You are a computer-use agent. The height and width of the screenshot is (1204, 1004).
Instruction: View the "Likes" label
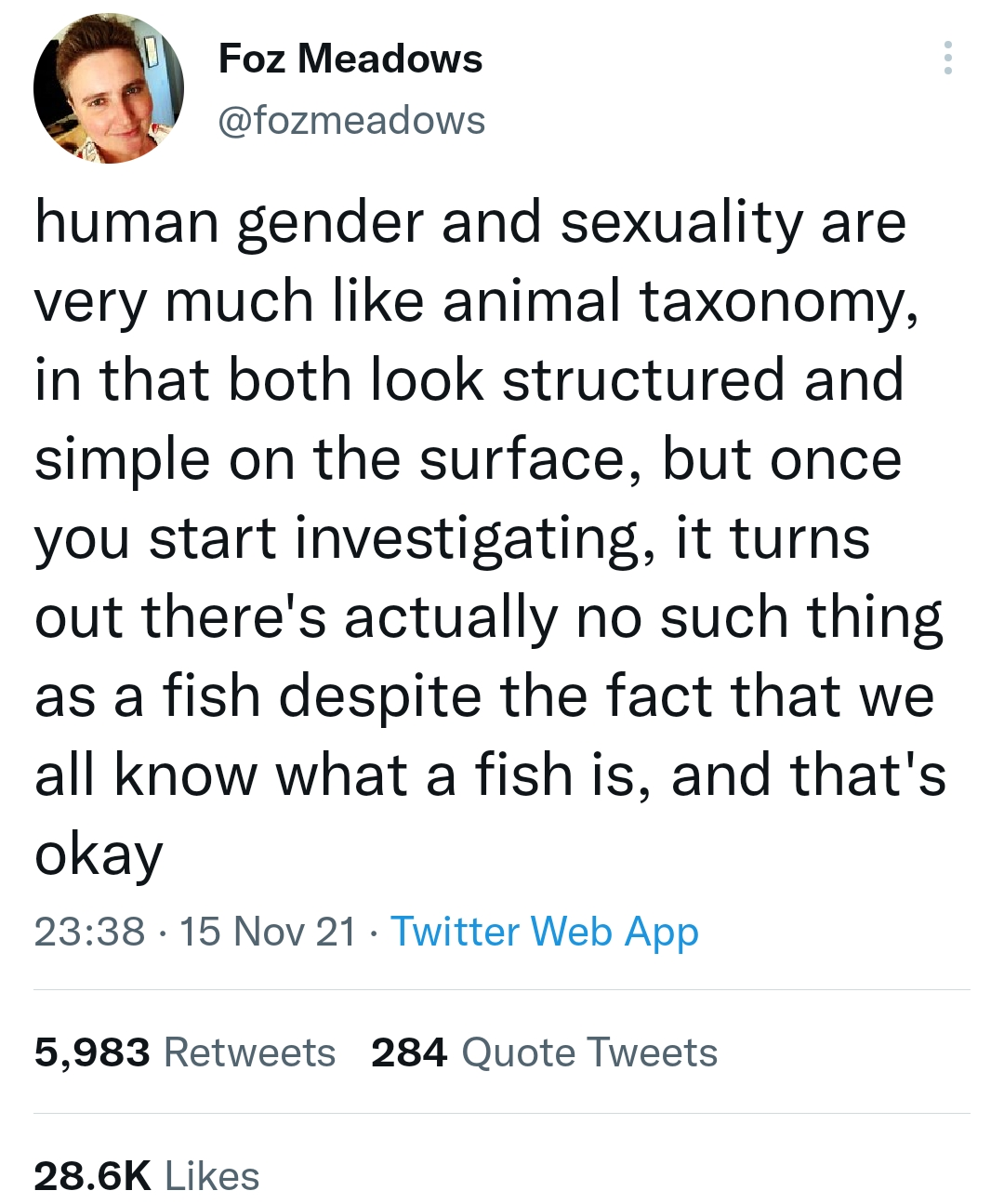point(212,1175)
